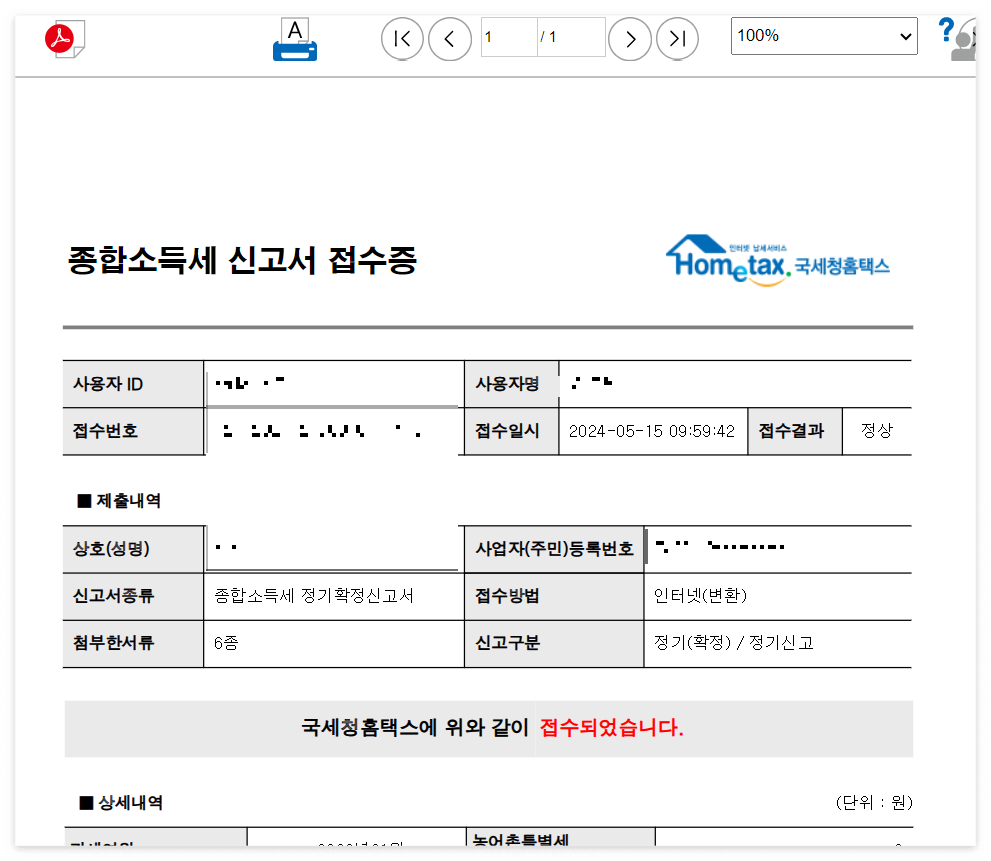991x861 pixels.
Task: Click the red 접수되었습니다 confirmation text
Action: click(x=615, y=728)
